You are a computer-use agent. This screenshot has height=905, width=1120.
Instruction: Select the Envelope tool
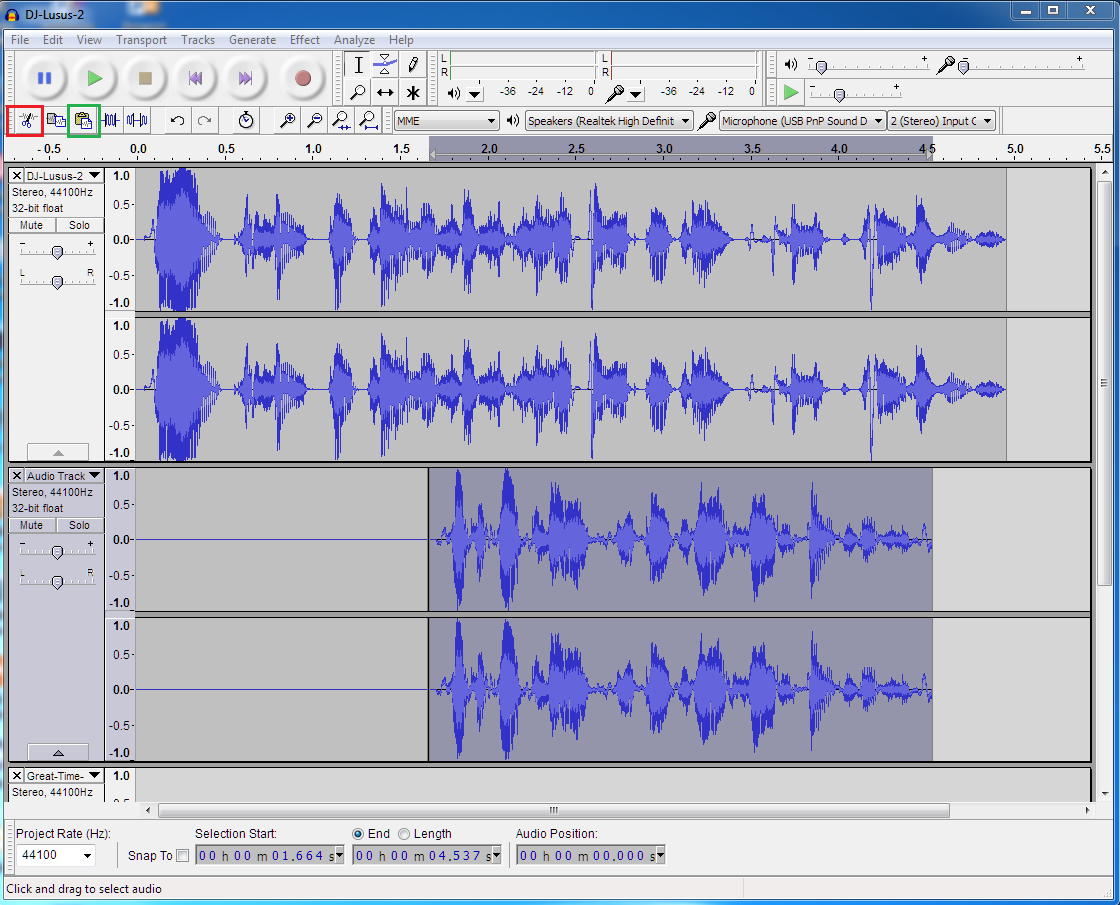(385, 63)
